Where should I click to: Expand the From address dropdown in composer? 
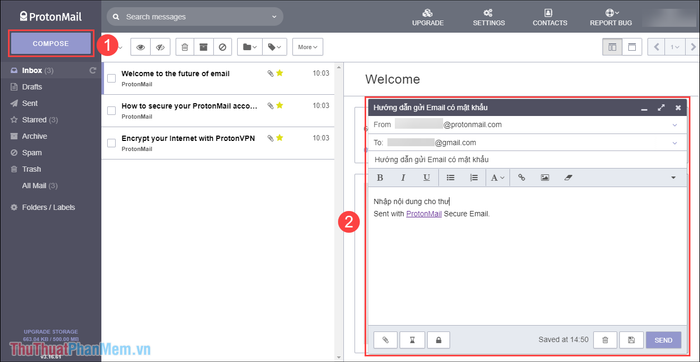point(675,125)
